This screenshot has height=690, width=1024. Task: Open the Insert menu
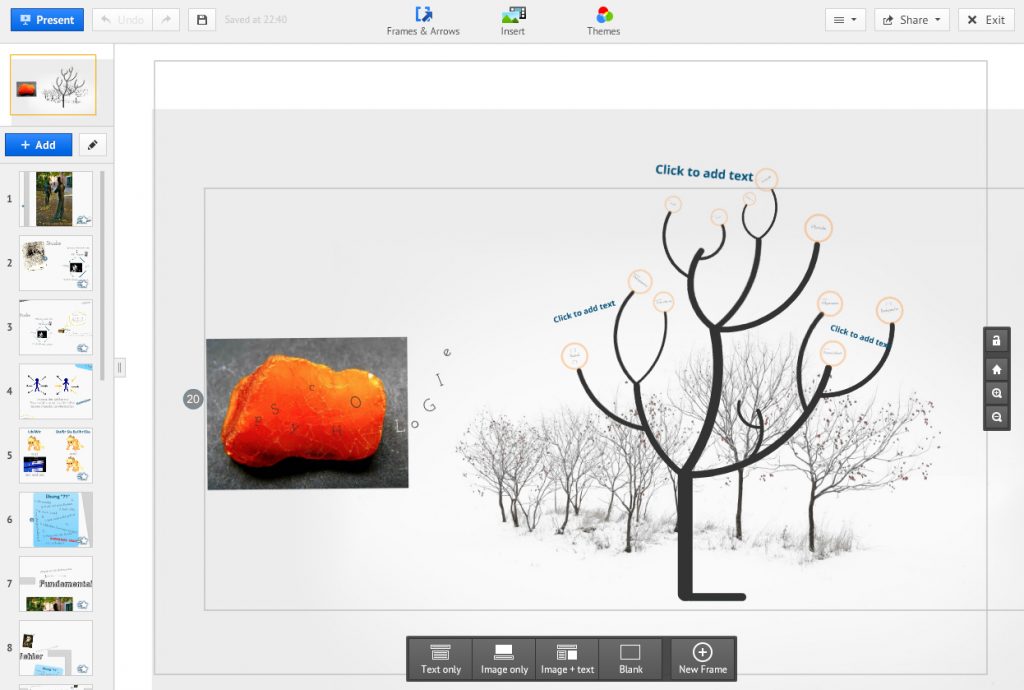513,21
